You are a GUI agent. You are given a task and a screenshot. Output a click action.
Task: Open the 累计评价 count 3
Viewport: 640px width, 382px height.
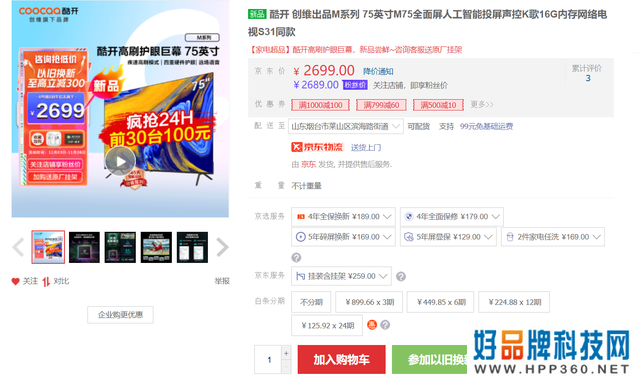point(588,78)
